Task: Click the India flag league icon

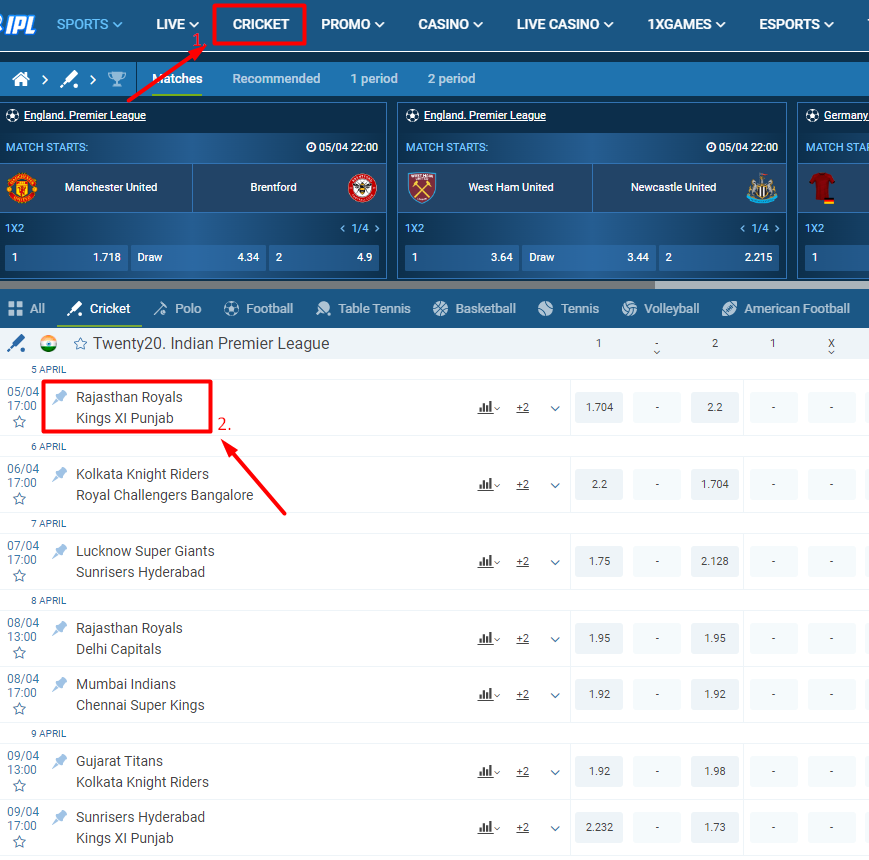Action: click(x=49, y=344)
